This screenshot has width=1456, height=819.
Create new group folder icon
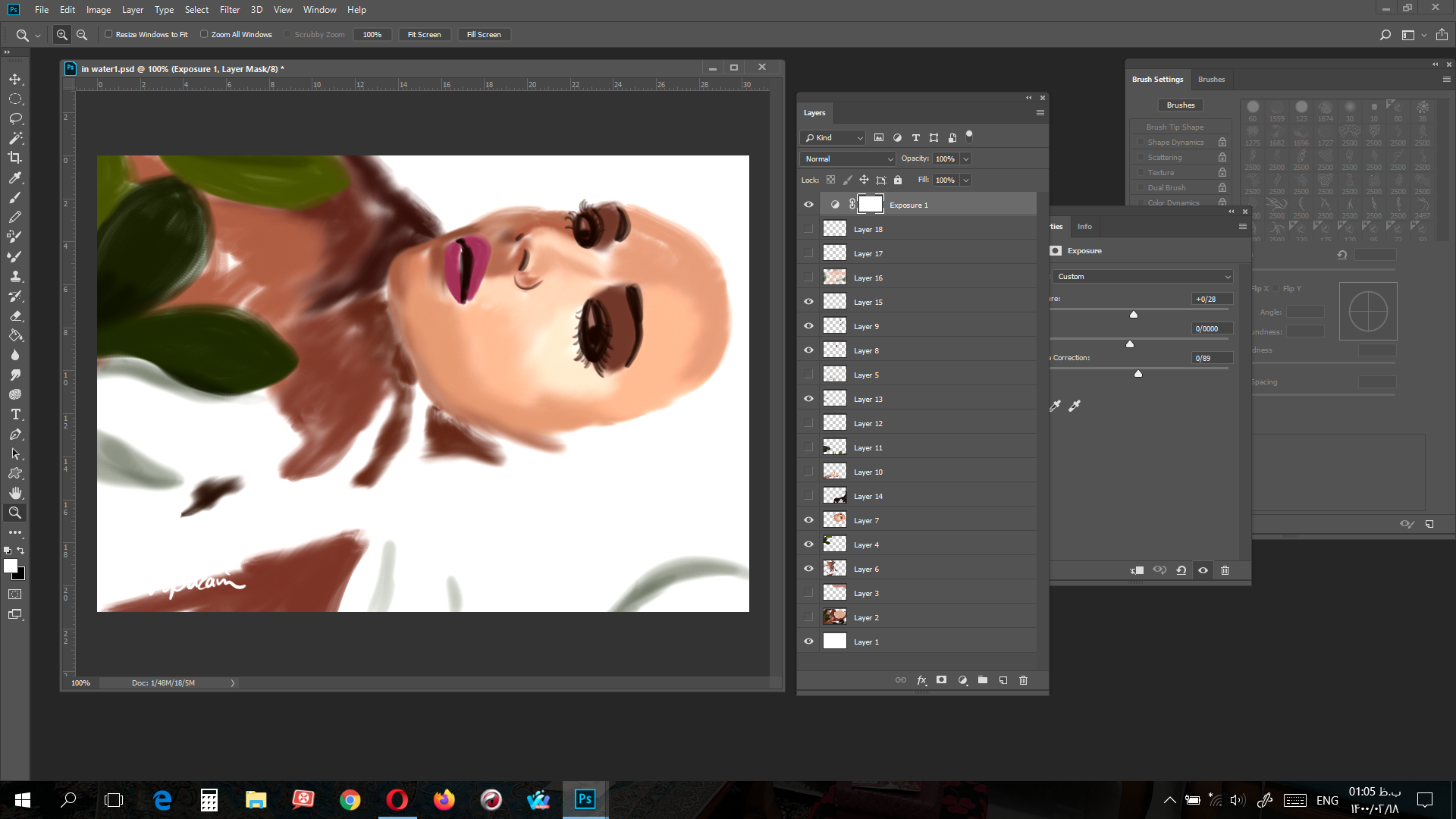coord(983,680)
